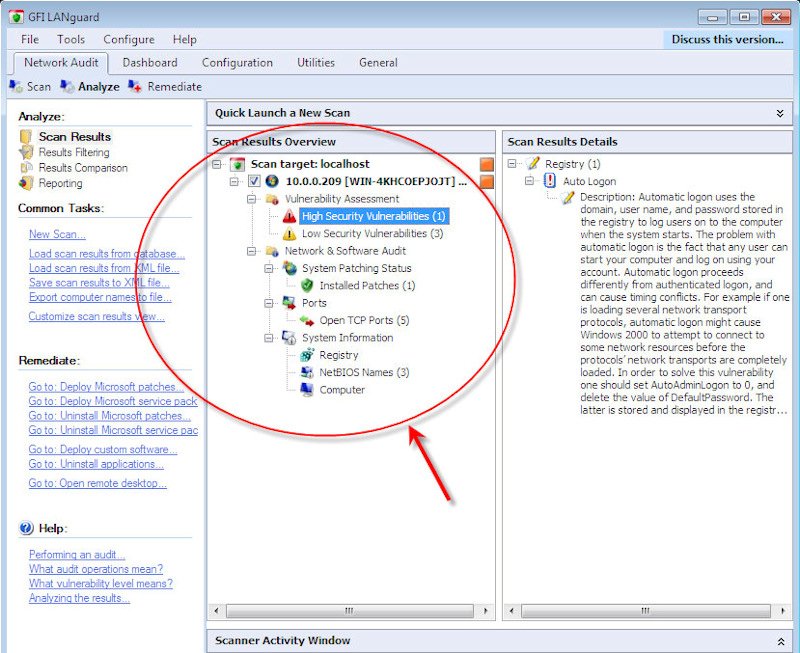Click the New Scan link
The image size is (800, 653).
point(57,234)
